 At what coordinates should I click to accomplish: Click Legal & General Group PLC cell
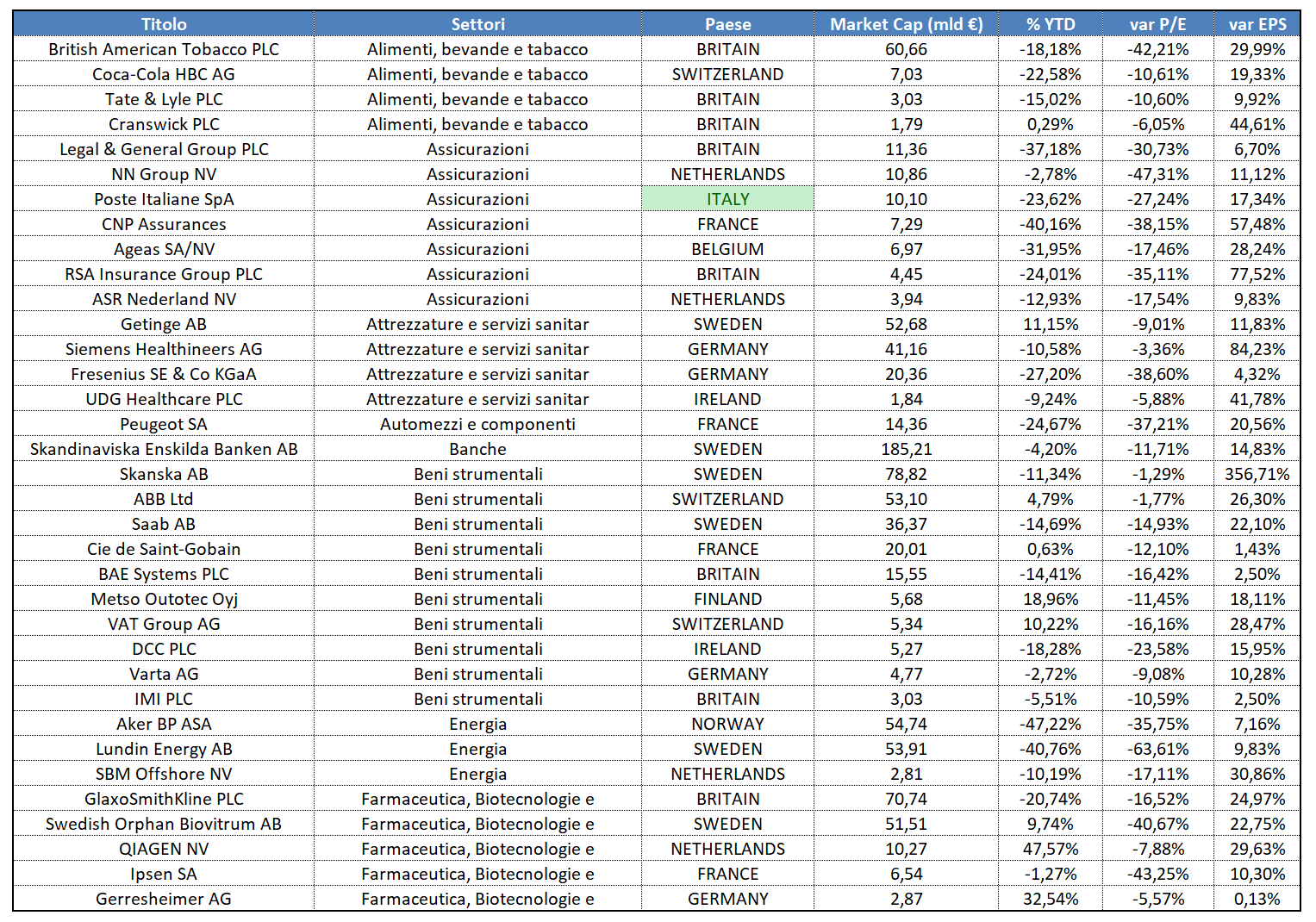click(x=164, y=149)
